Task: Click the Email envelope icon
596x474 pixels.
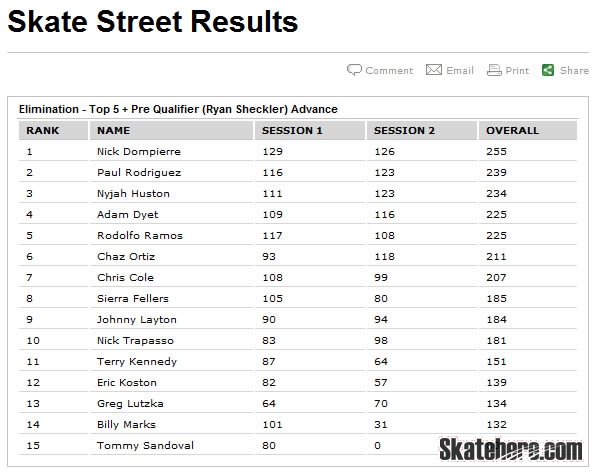Action: (x=434, y=70)
